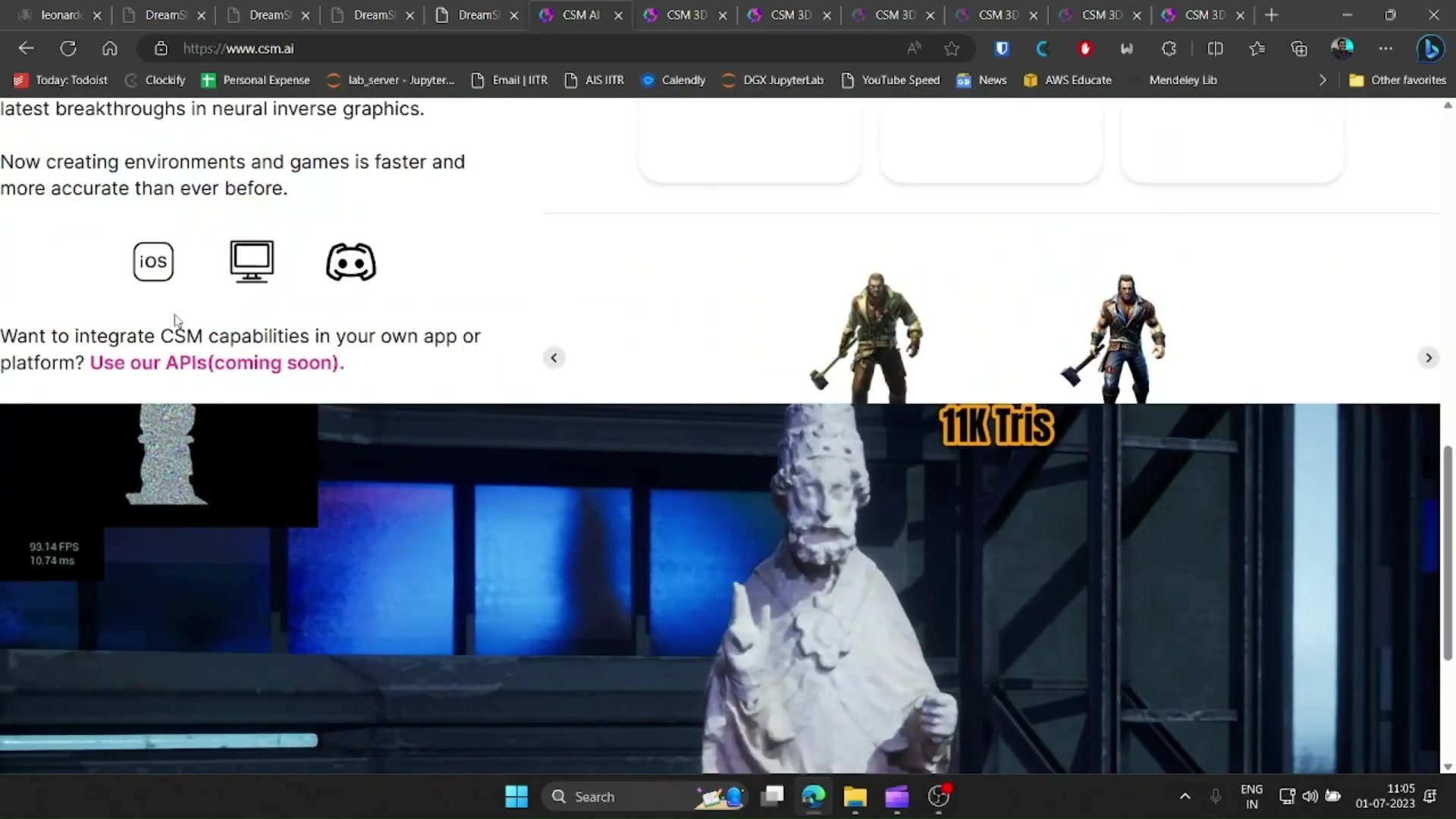Open the browser settings three-dot menu
Image resolution: width=1456 pixels, height=819 pixels.
(x=1387, y=48)
